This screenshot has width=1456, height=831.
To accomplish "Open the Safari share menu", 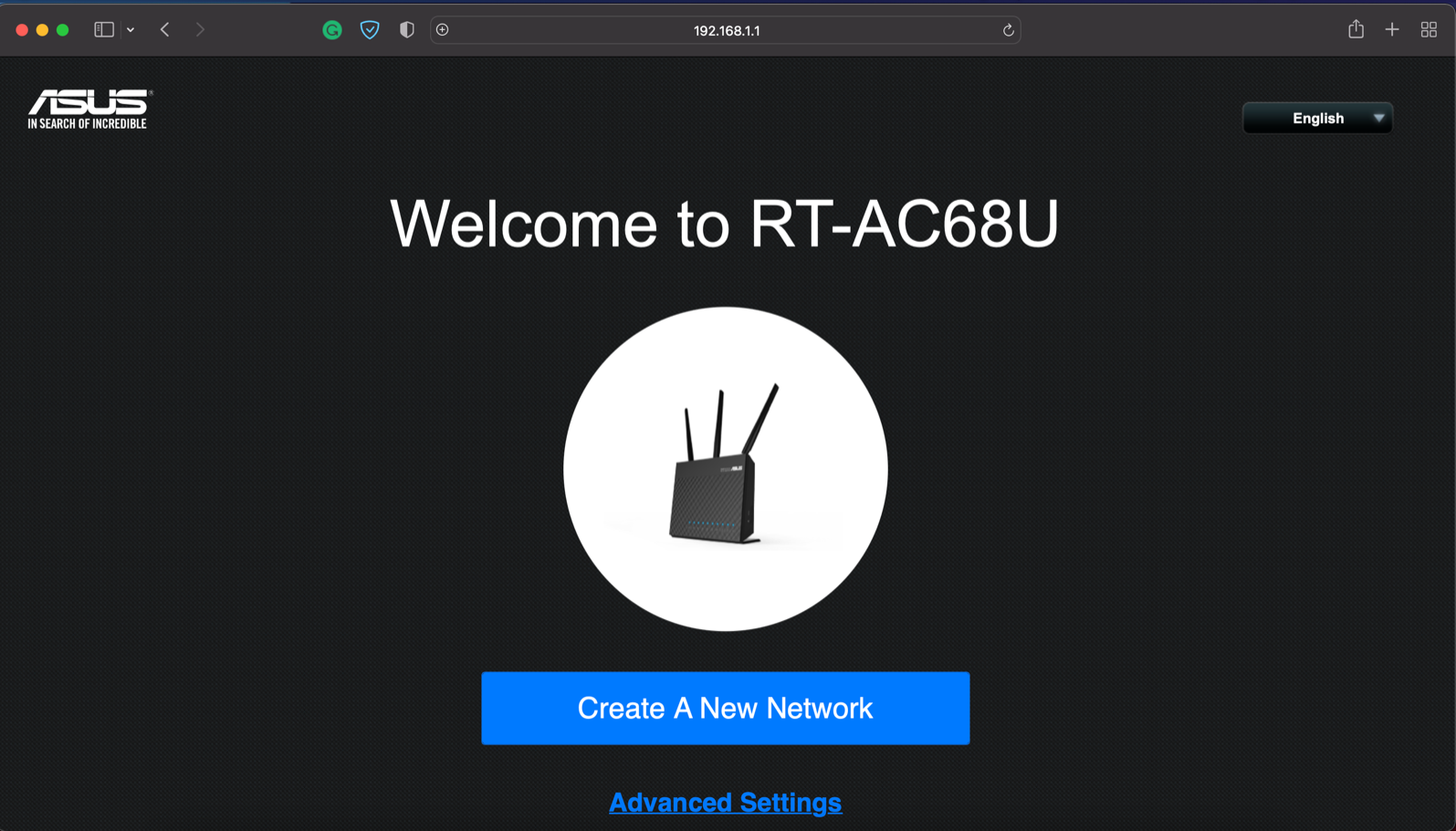I will (1356, 30).
